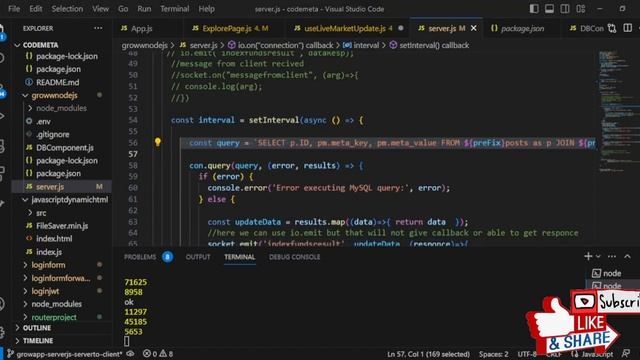Open the Run menu
This screenshot has width=640, height=360.
tap(144, 9)
